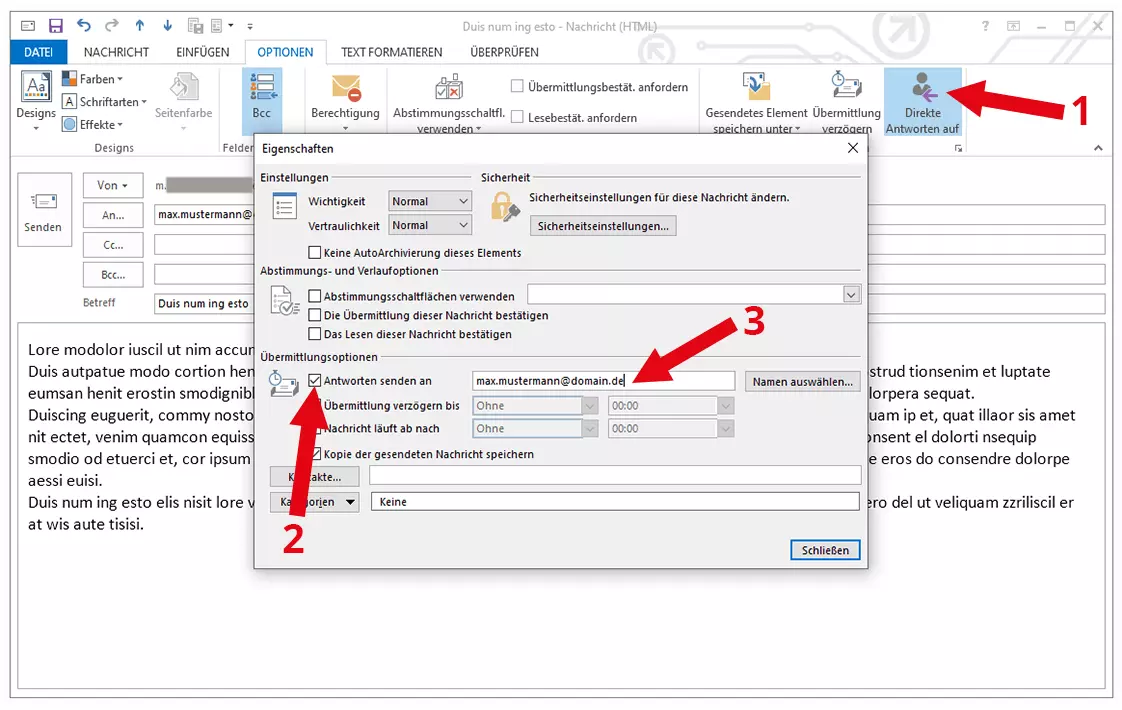1122x710 pixels.
Task: Click the Senden button
Action: (44, 210)
